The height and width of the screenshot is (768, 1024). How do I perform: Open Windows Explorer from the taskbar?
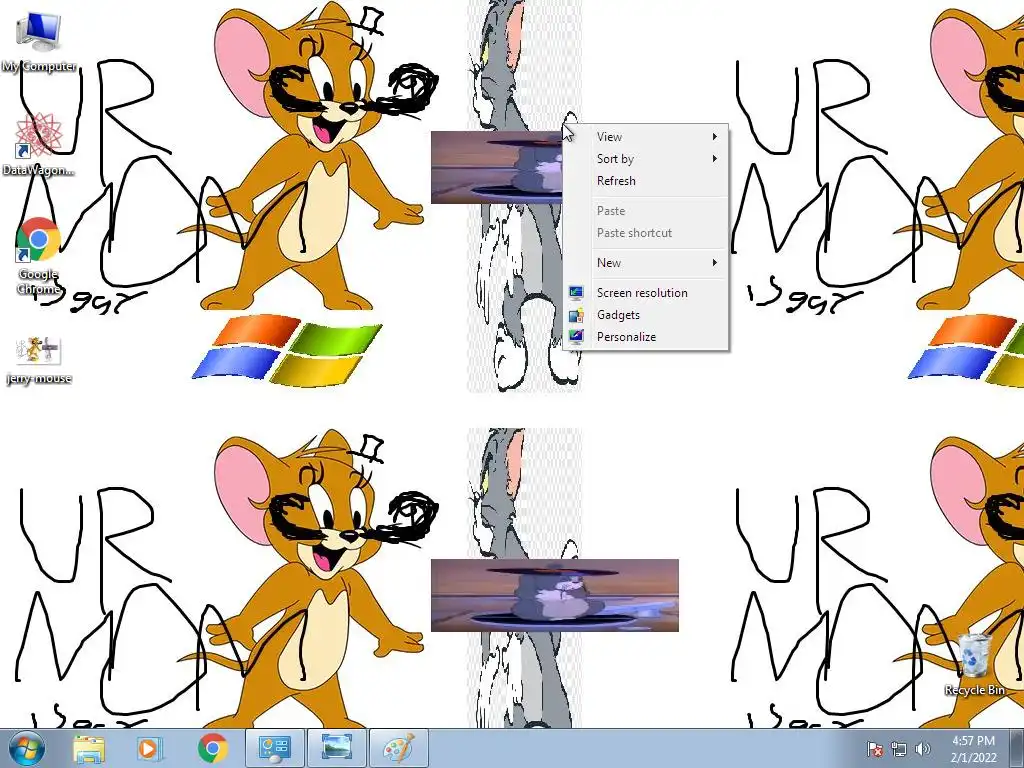[x=89, y=749]
